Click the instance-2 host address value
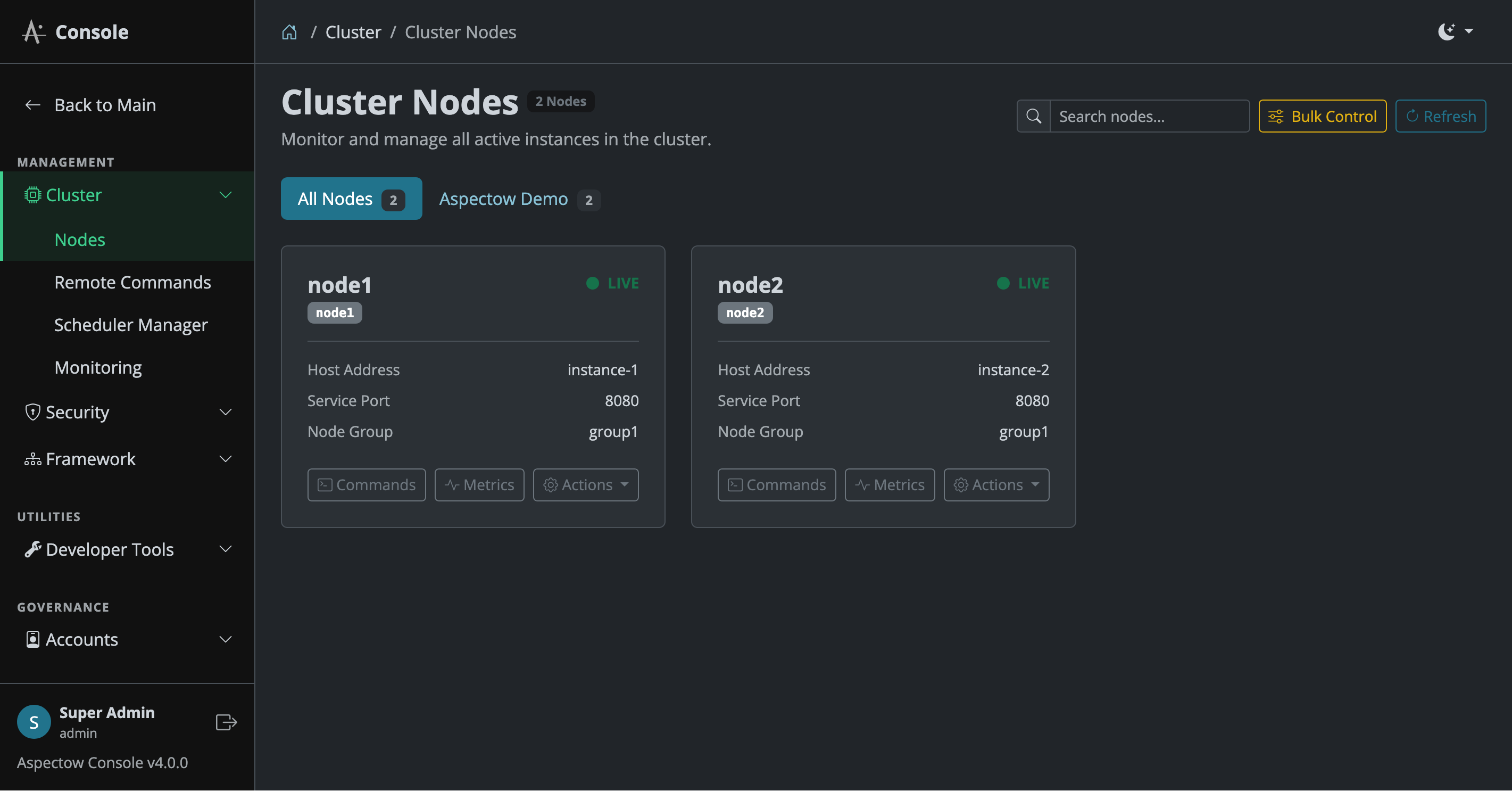This screenshot has width=1512, height=791. coord(1013,370)
